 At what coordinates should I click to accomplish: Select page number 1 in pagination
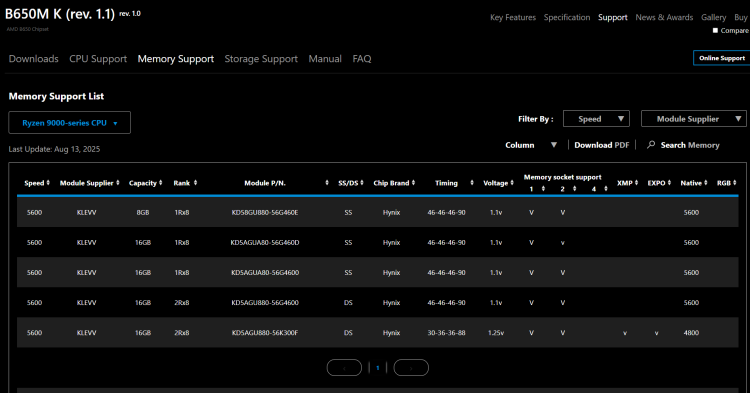378,368
